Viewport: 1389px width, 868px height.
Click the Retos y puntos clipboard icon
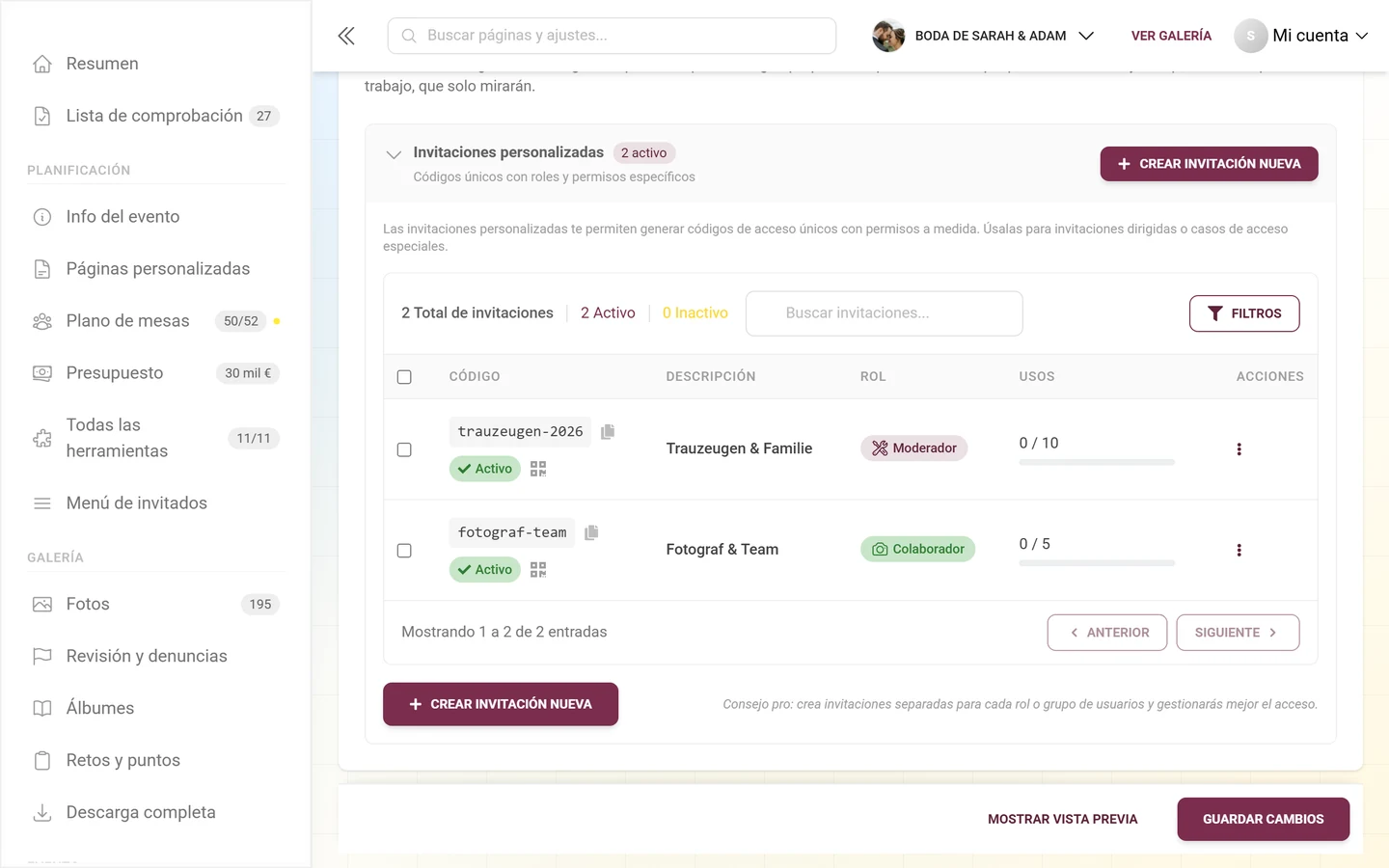click(x=42, y=761)
